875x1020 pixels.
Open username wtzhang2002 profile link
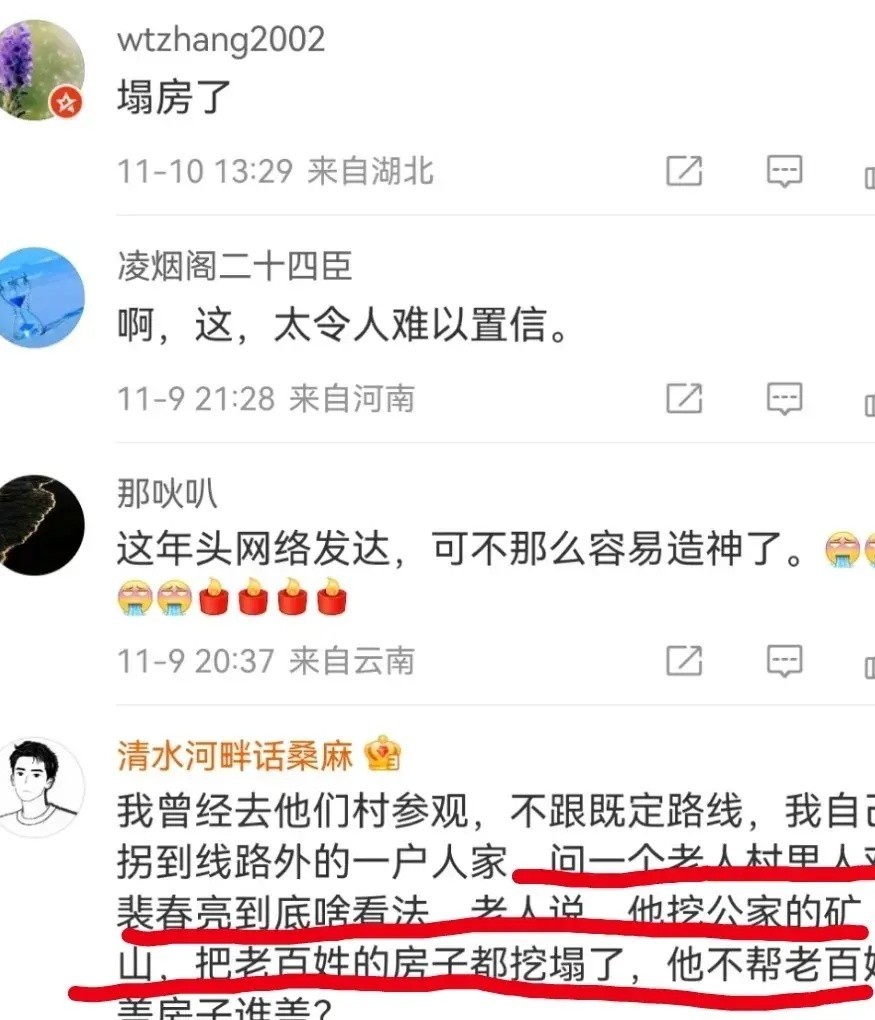[x=221, y=40]
